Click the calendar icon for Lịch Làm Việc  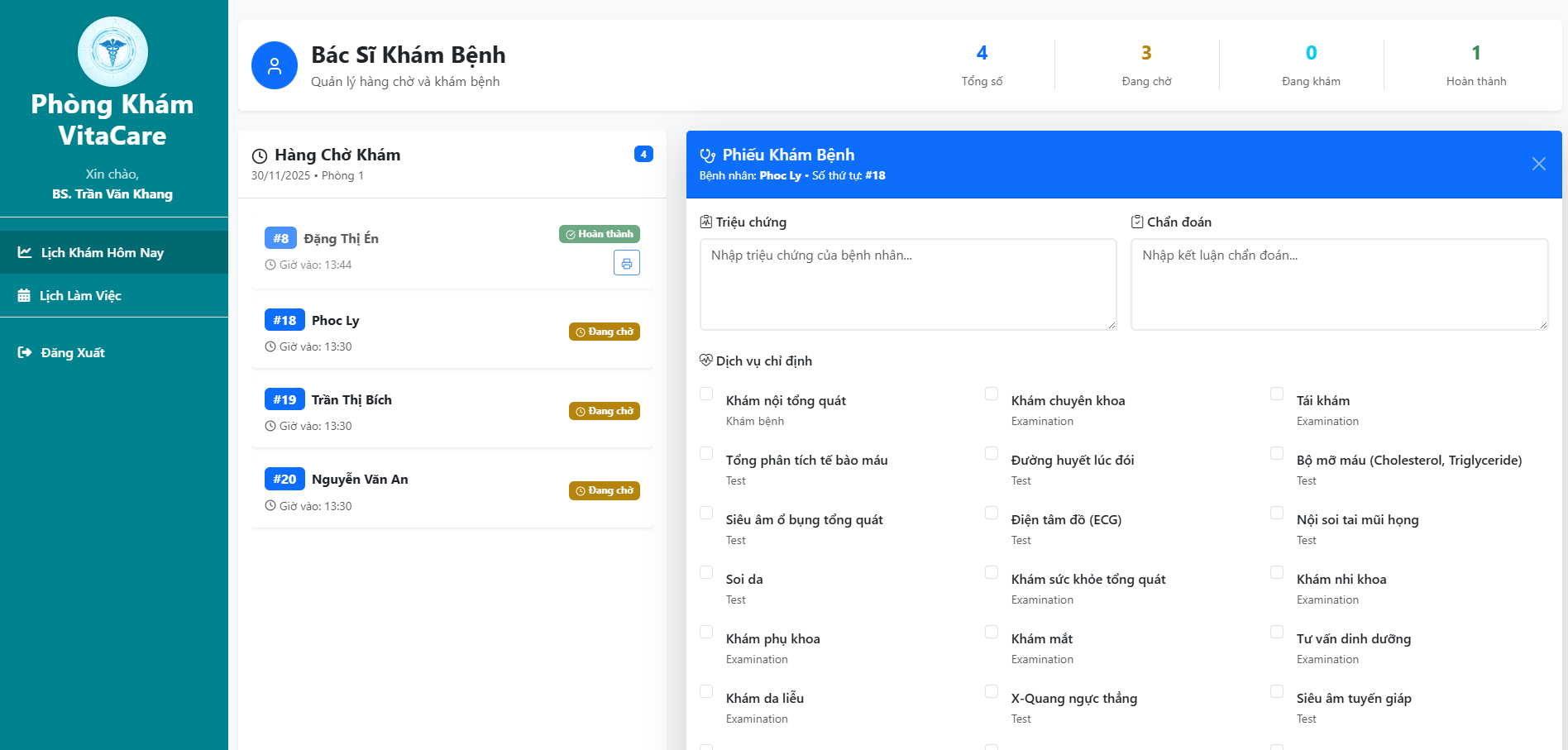tap(24, 296)
